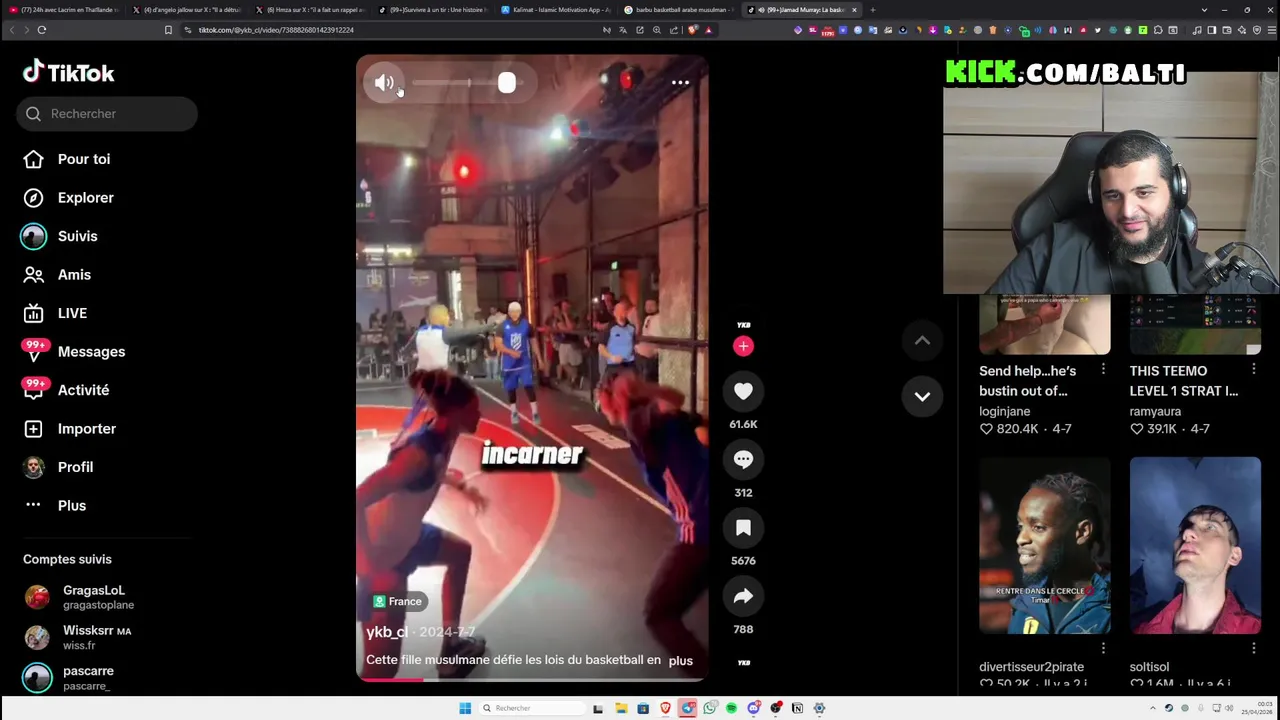Open options for the THIS TEEMO video
Viewport: 1280px width, 720px height.
click(x=1253, y=370)
